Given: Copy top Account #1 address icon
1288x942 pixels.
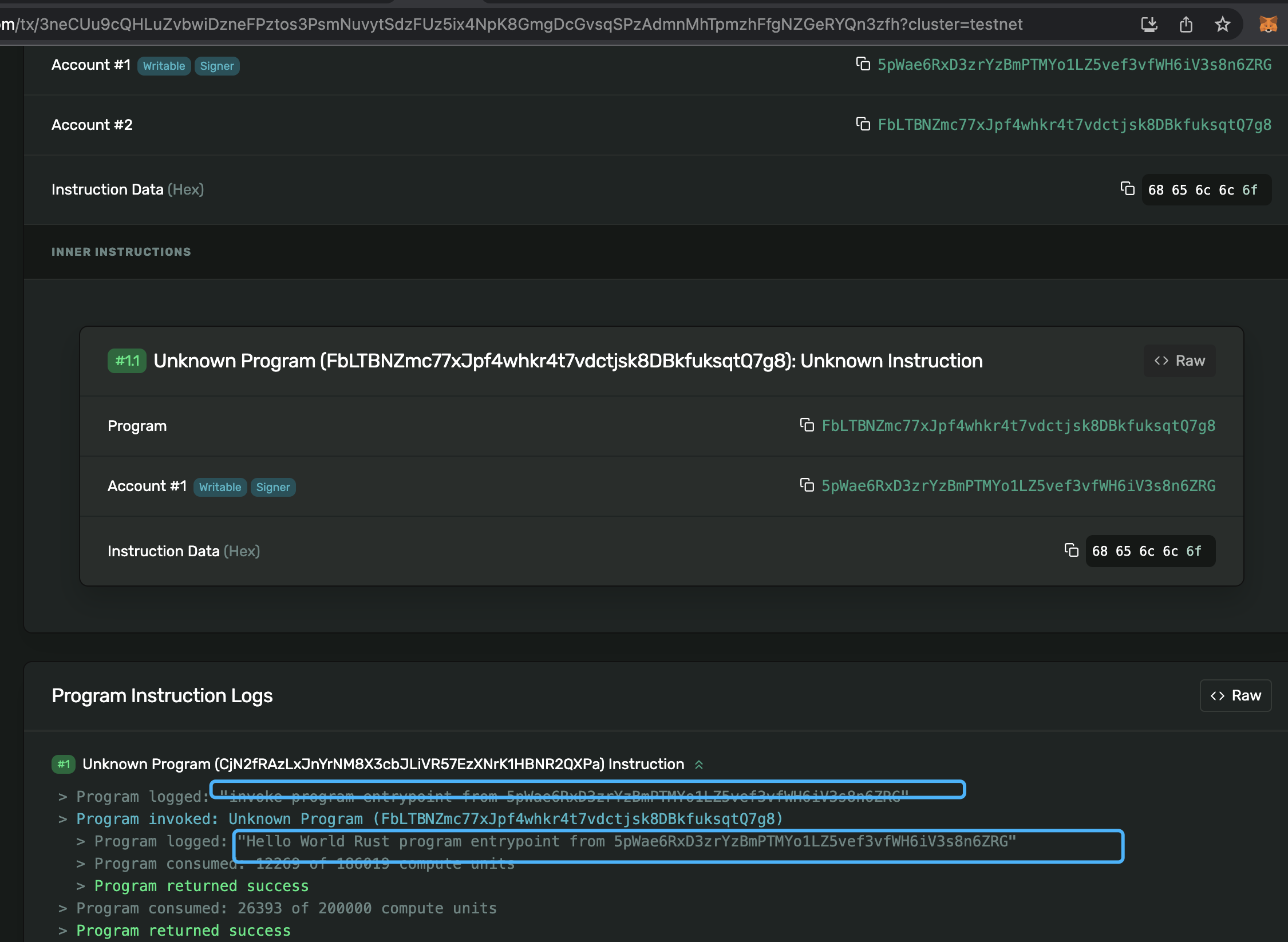Looking at the screenshot, I should pyautogui.click(x=863, y=64).
